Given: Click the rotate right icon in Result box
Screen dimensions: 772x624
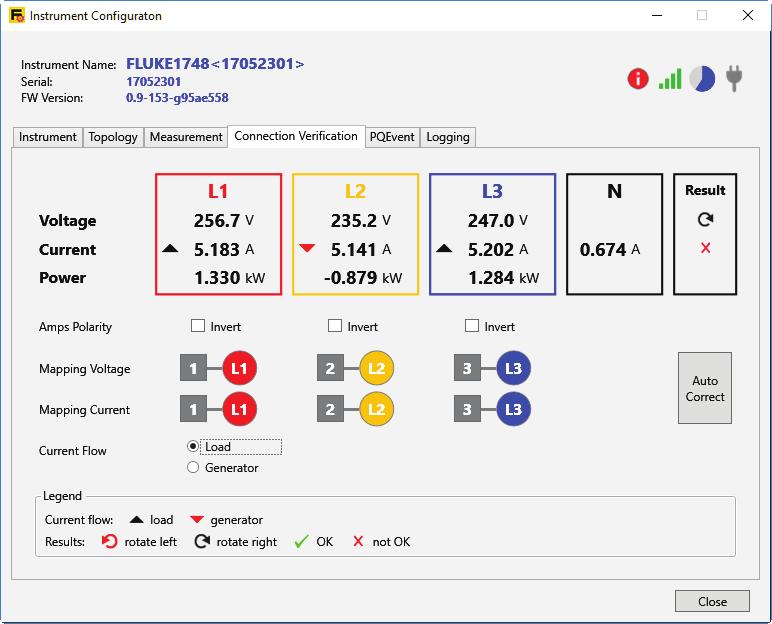Looking at the screenshot, I should (x=705, y=219).
